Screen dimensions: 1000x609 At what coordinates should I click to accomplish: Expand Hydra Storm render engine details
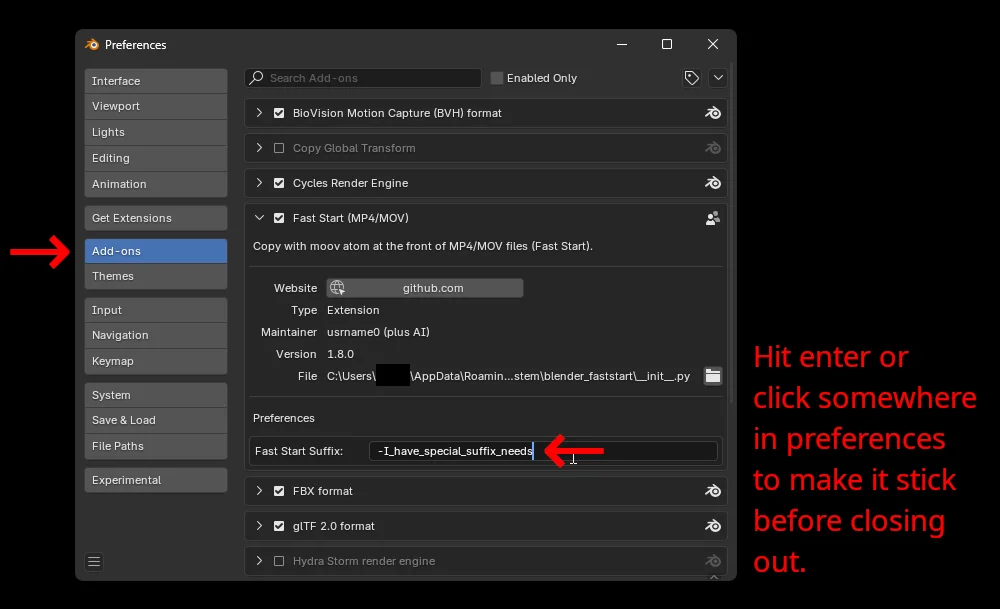pos(259,561)
